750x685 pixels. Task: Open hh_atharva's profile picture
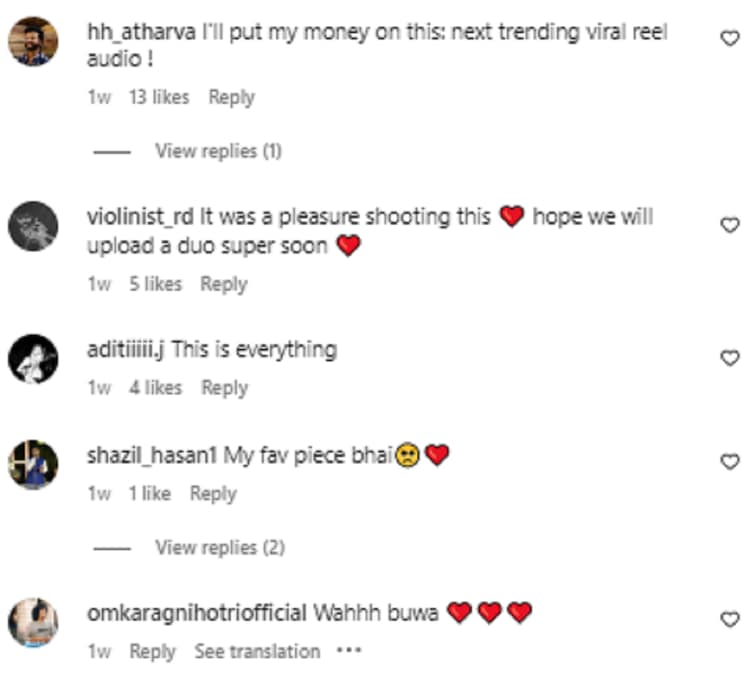point(33,41)
